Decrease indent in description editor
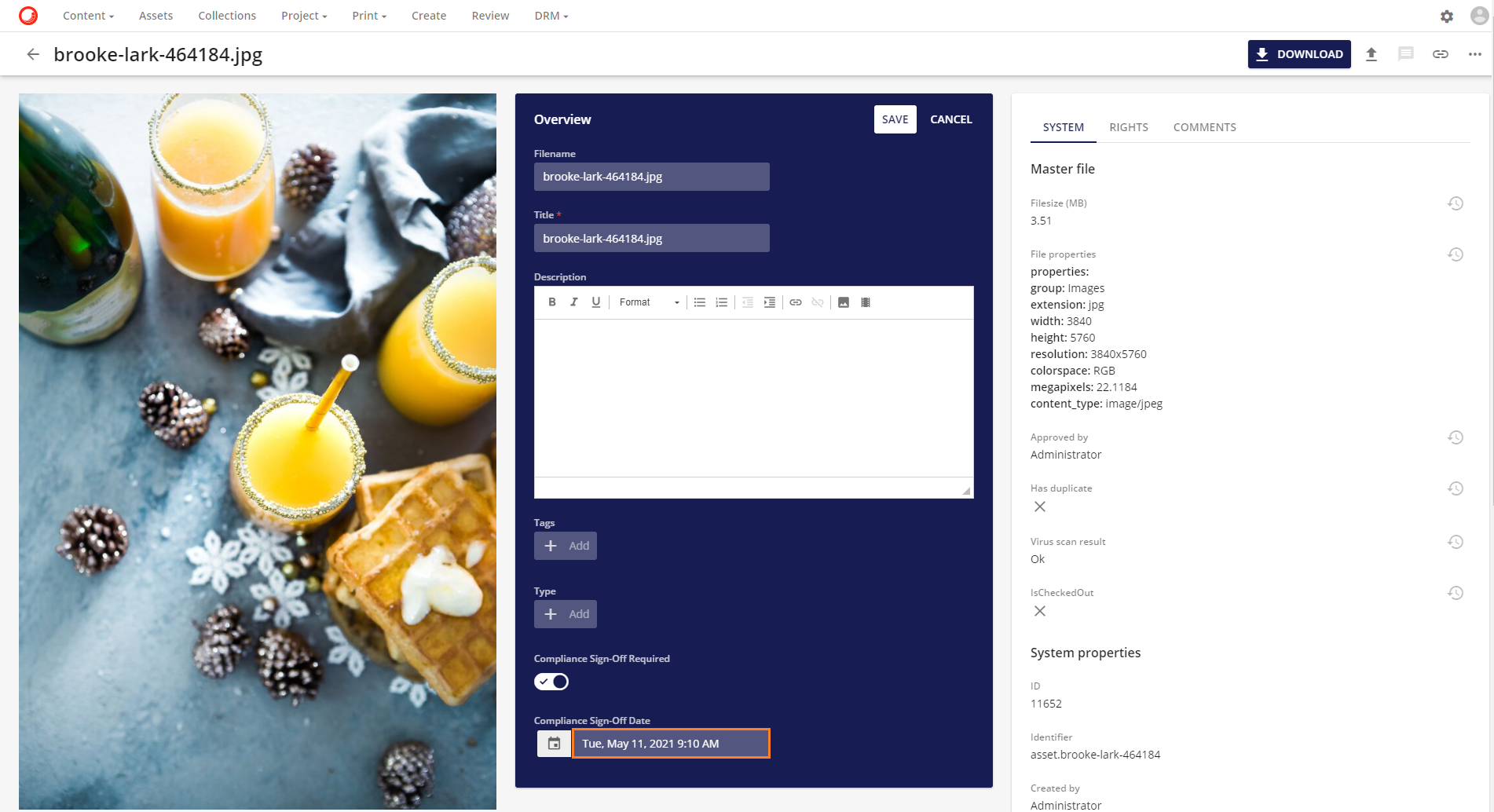This screenshot has width=1494, height=812. pos(748,302)
